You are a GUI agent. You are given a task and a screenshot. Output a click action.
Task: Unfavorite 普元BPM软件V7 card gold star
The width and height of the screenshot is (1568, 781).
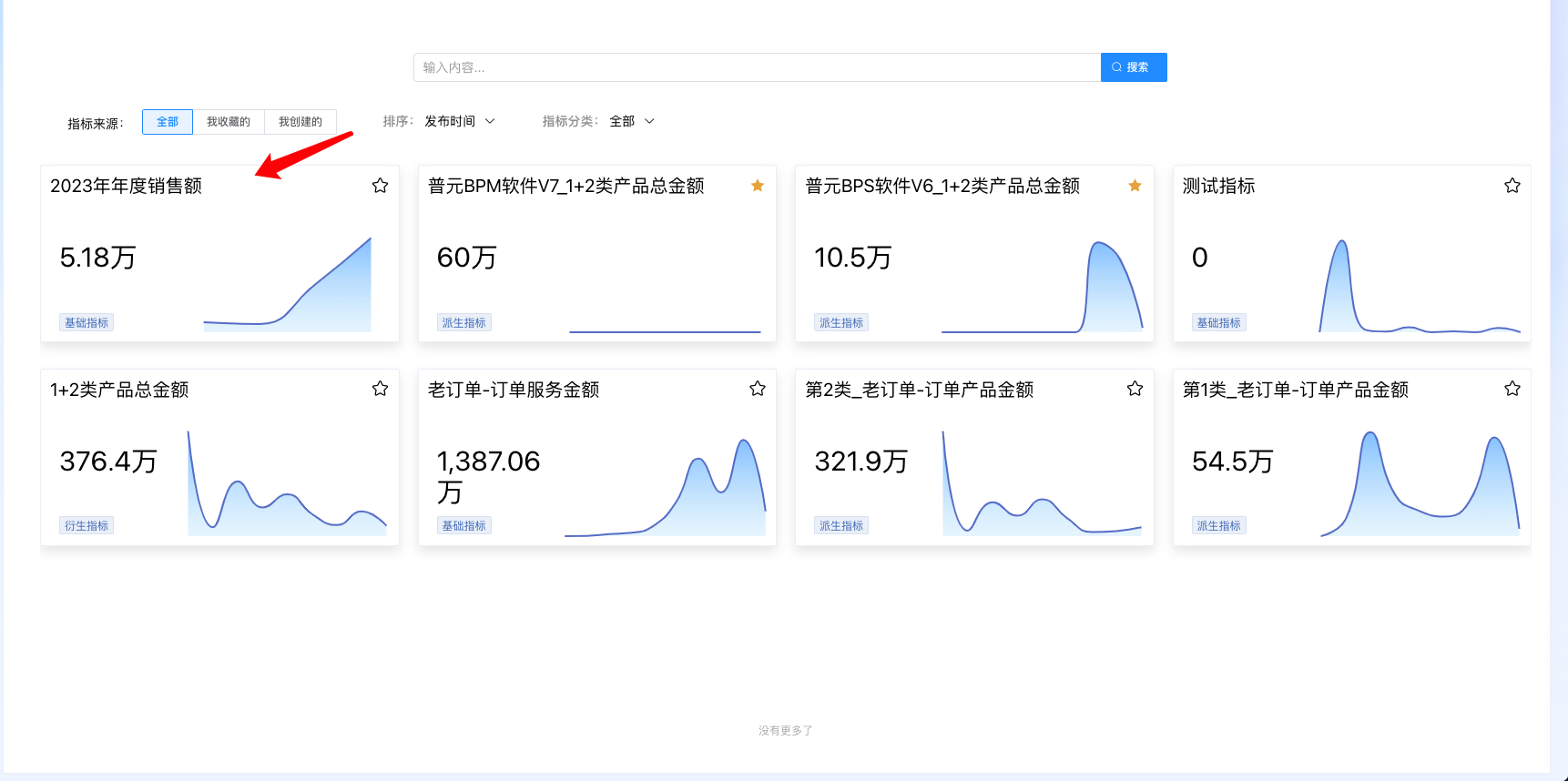(x=757, y=186)
